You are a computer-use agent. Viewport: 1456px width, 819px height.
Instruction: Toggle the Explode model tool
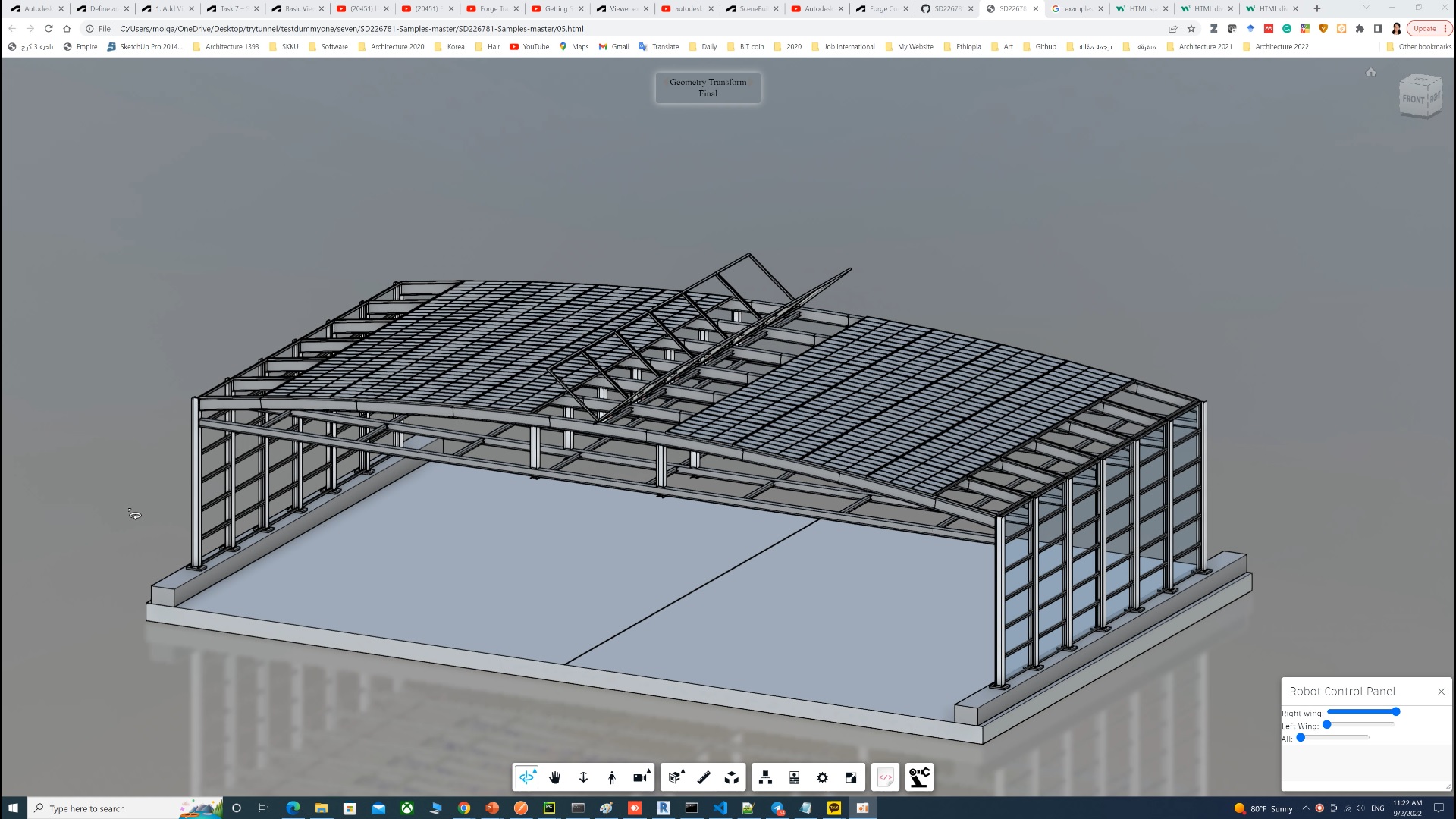coord(732,777)
